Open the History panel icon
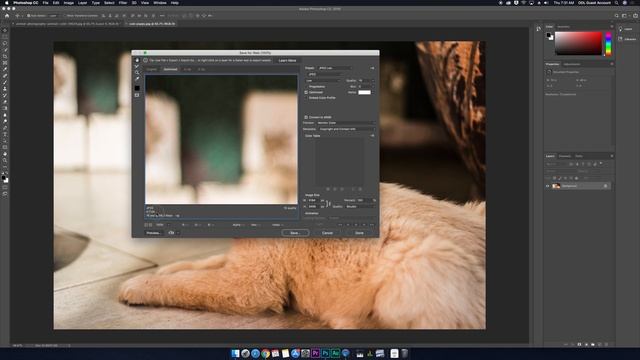640x360 pixels. 539,29
